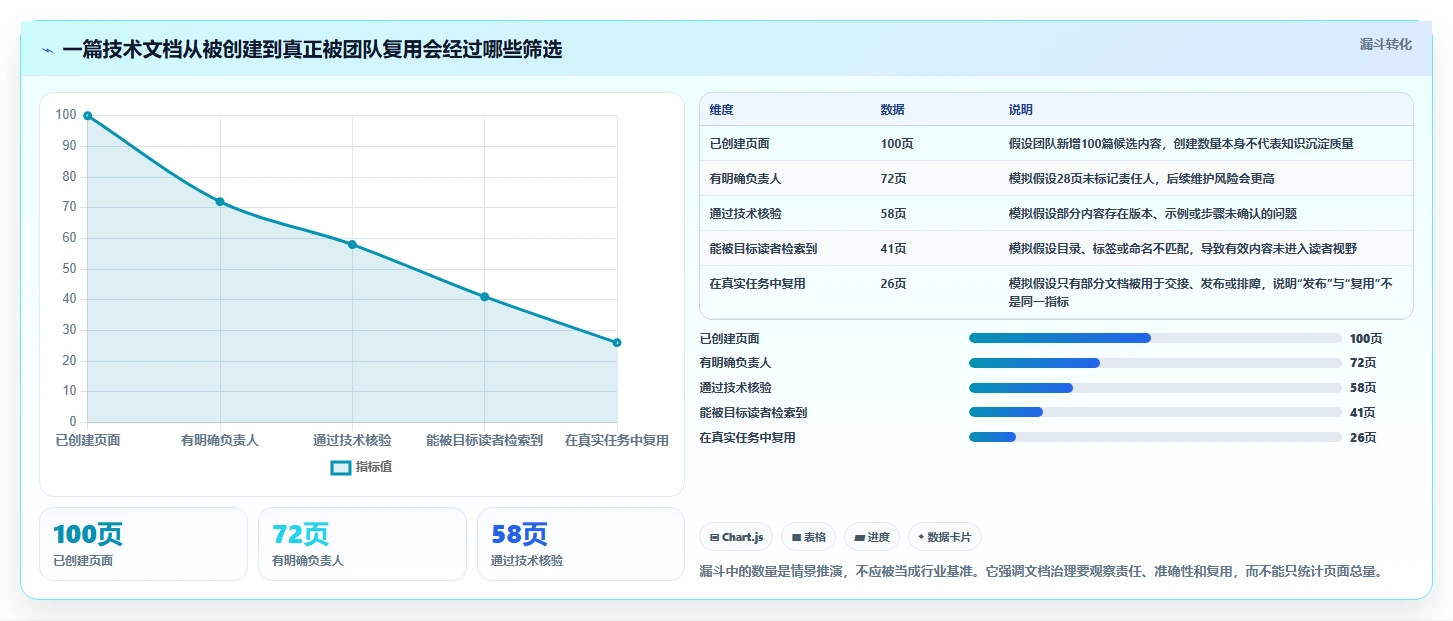Image resolution: width=1453 pixels, height=621 pixels.
Task: Click the footnote starting 漏斗中的数量是情景推演
Action: tap(1041, 572)
